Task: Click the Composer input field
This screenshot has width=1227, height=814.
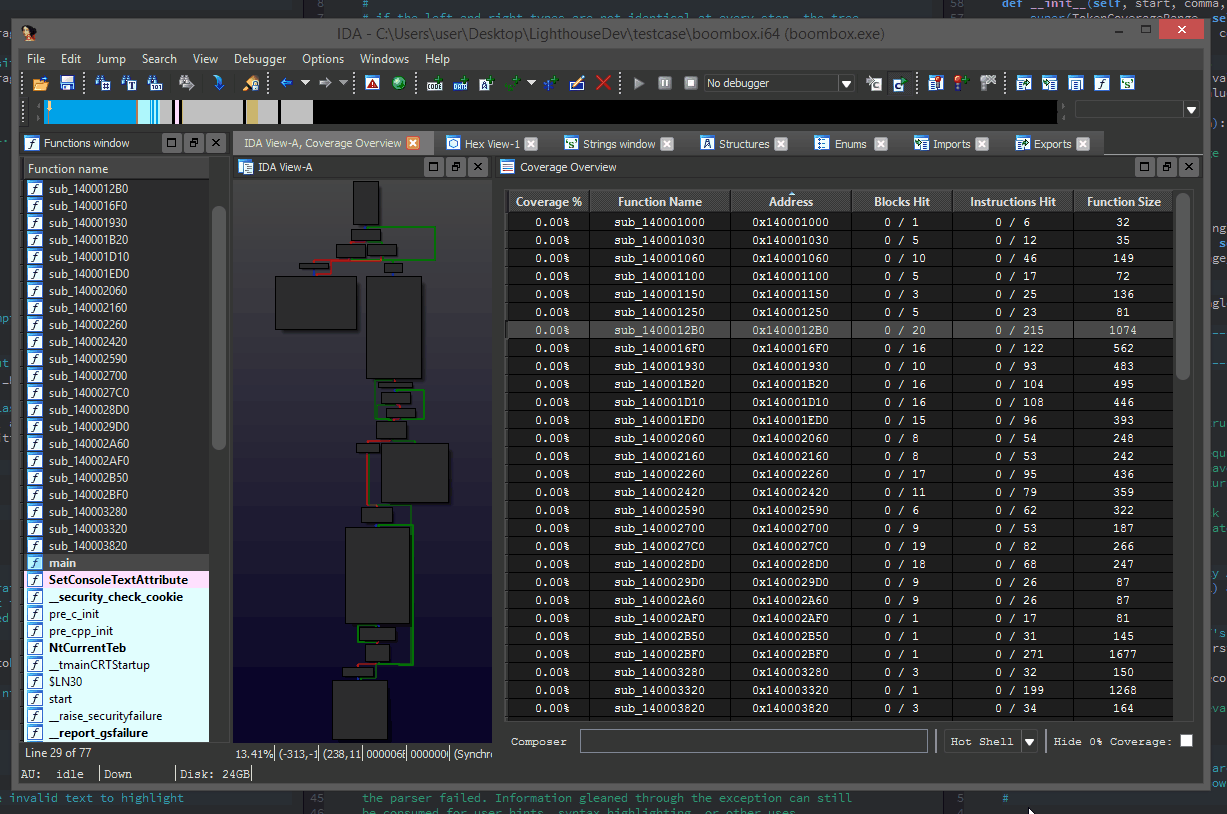Action: point(753,741)
